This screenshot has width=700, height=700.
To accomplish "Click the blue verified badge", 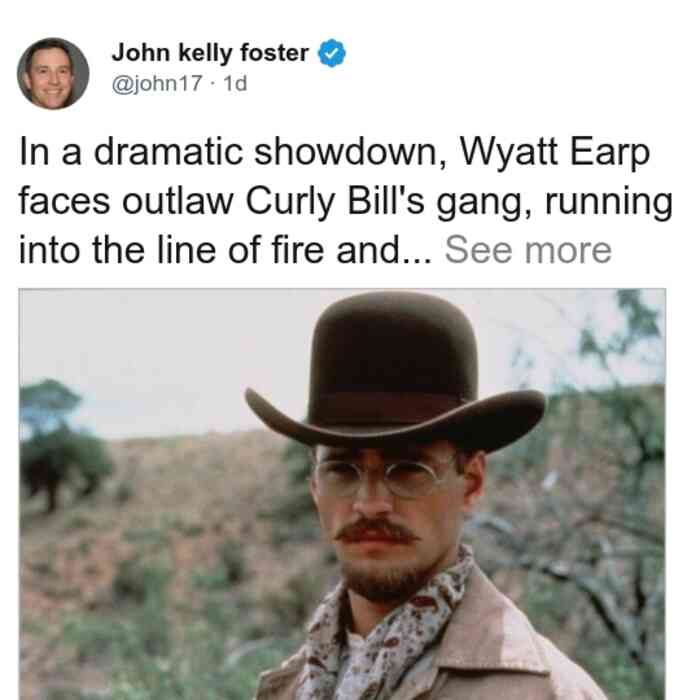I will [x=331, y=53].
